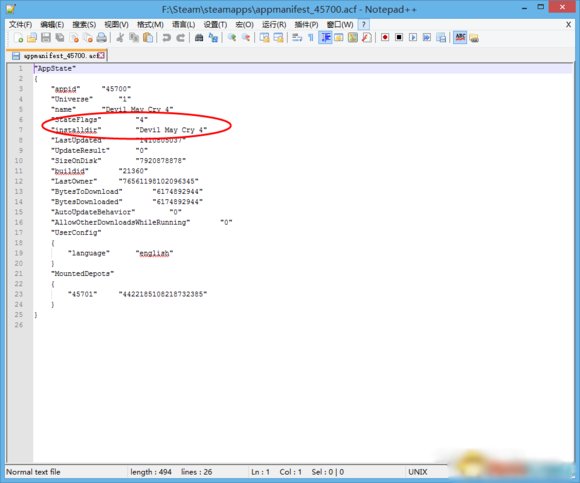Image resolution: width=580 pixels, height=483 pixels.
Task: Close the appmanifest_45700.acf tab with red X
Action: (101, 56)
